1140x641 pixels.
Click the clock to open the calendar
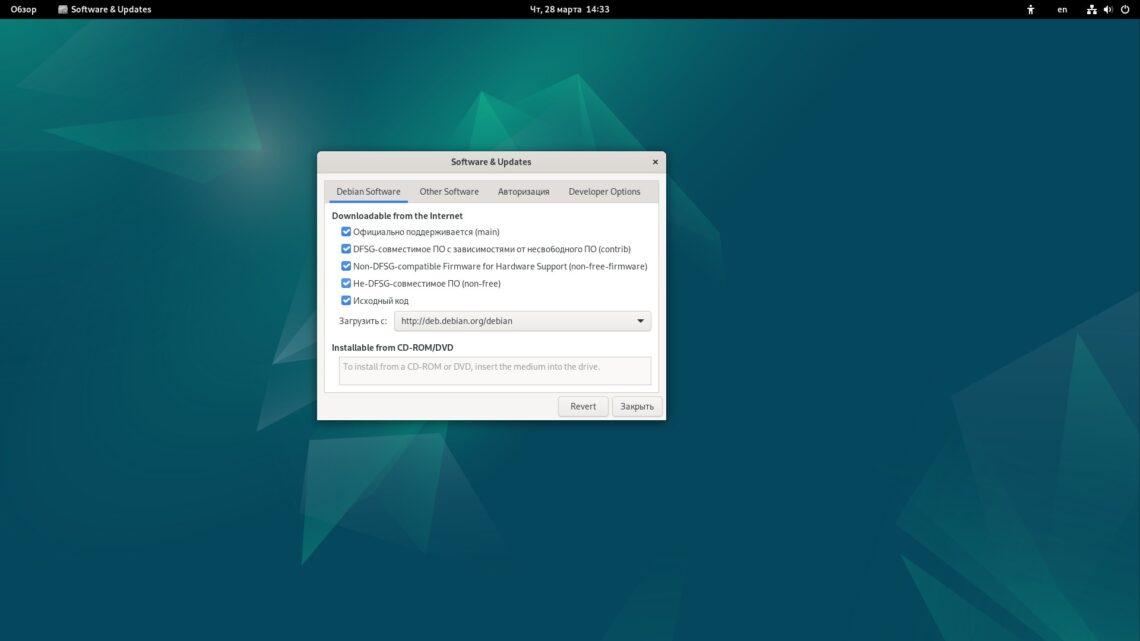(x=570, y=9)
